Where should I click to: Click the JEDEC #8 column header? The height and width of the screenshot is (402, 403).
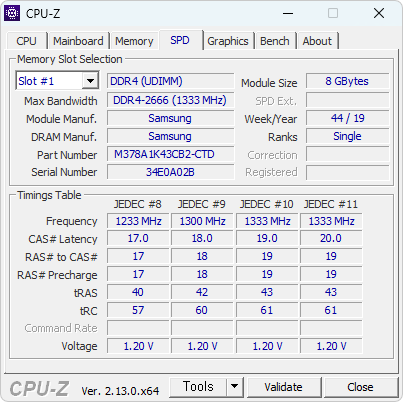(137, 204)
